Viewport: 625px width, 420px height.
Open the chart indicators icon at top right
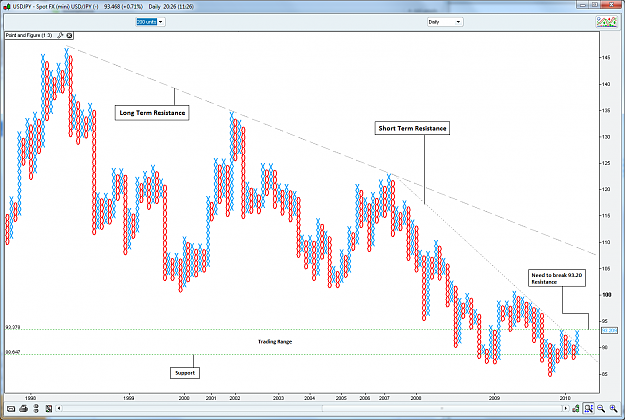pos(606,22)
